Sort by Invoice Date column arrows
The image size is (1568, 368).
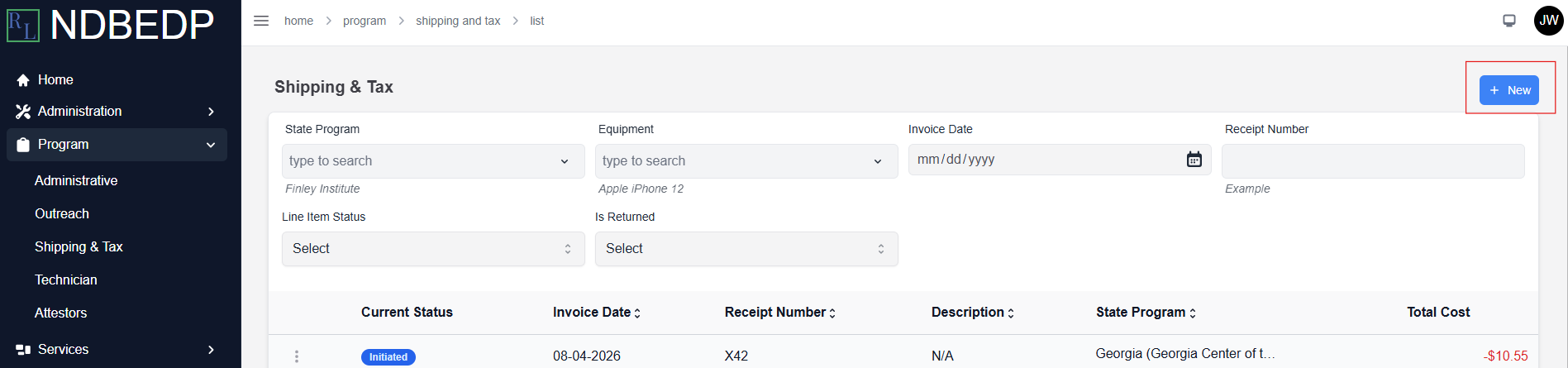point(637,313)
